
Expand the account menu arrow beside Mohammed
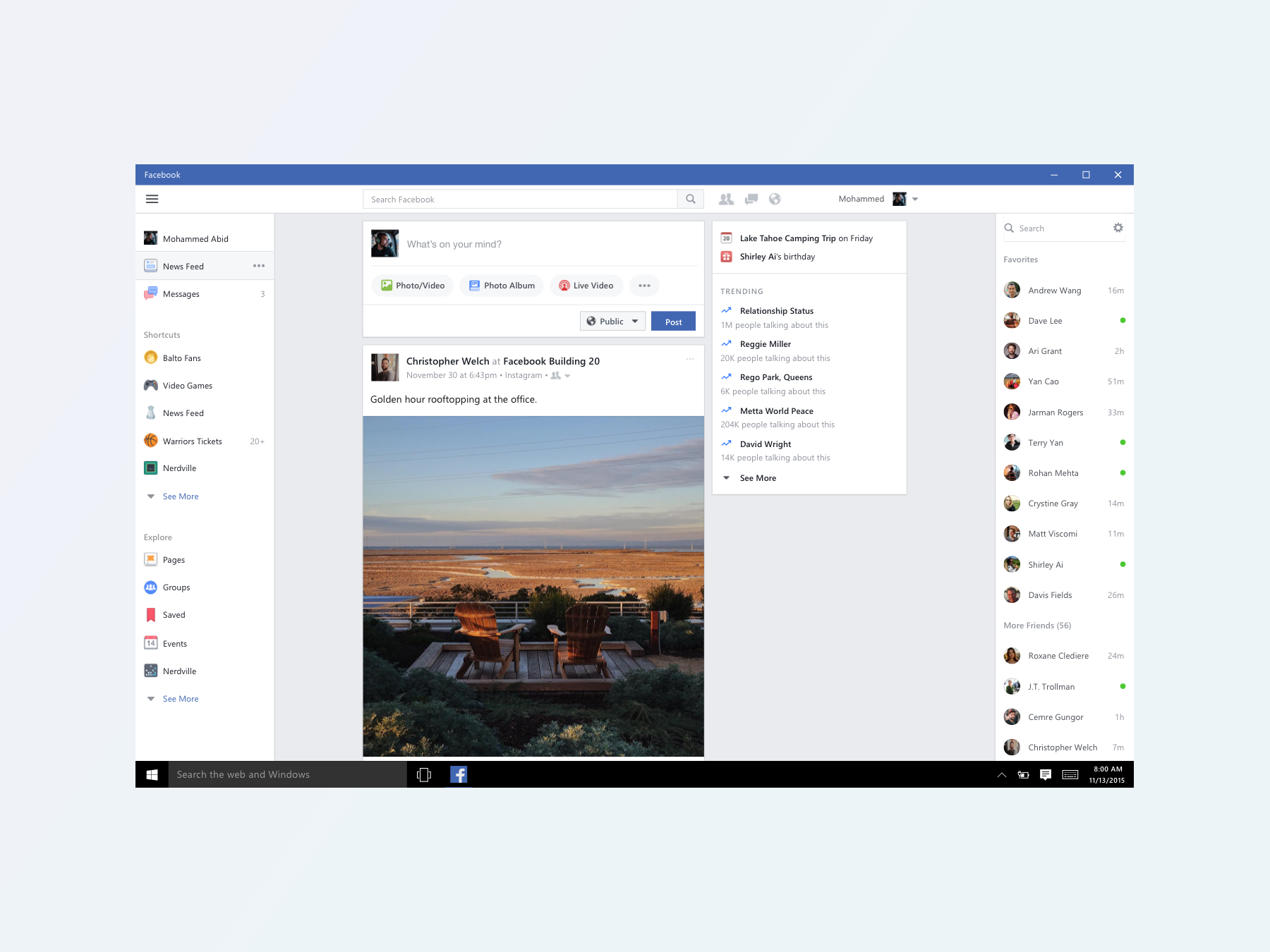point(915,199)
